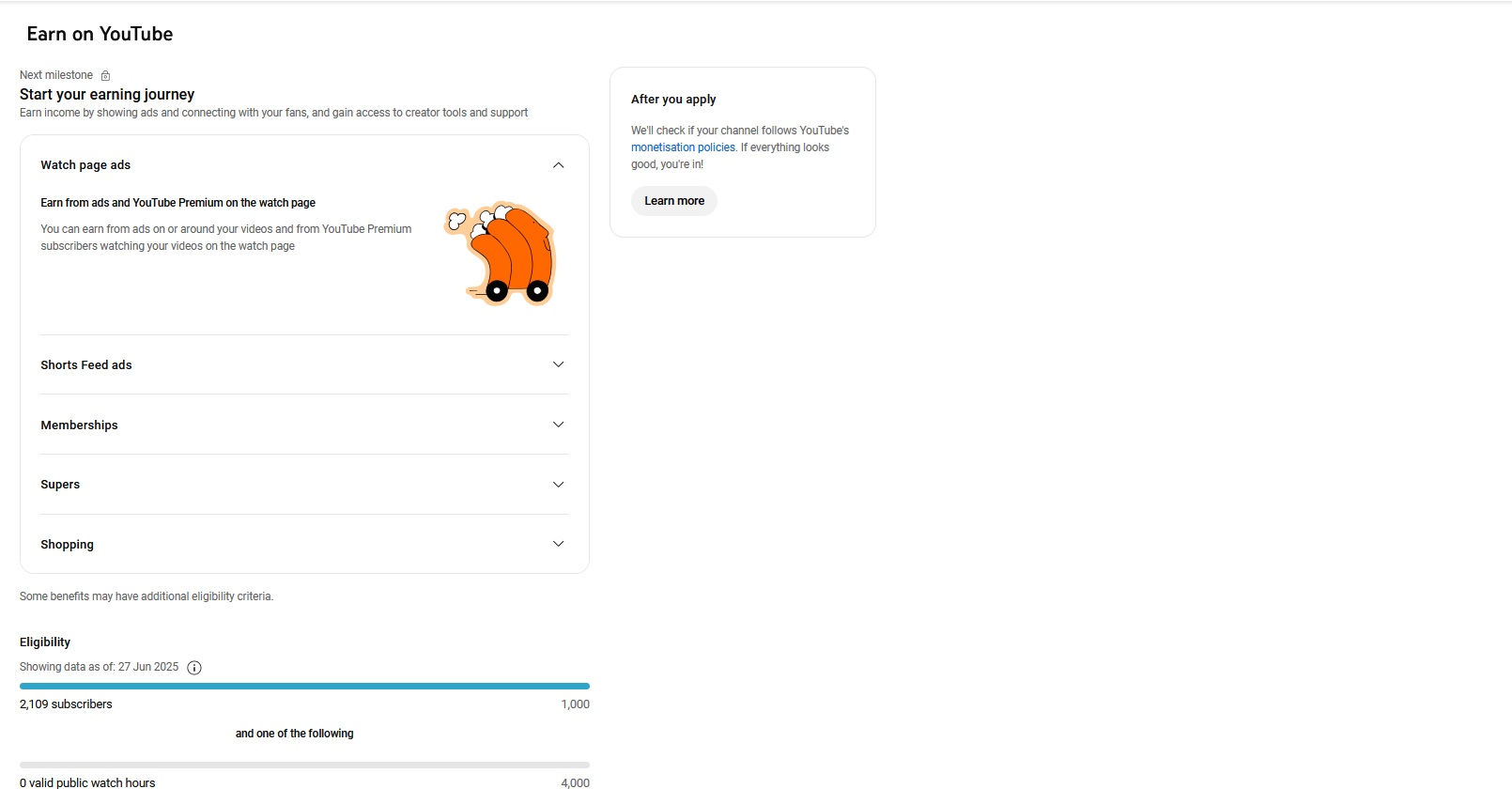The image size is (1512, 789).
Task: Click the Earn on YouTube heading
Action: coord(100,34)
